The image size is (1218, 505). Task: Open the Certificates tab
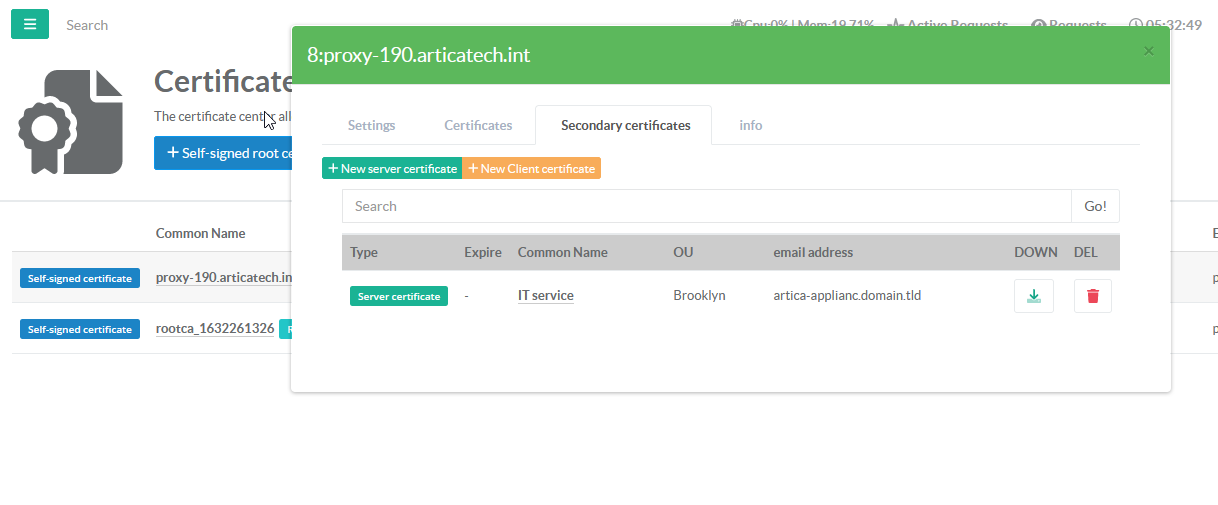tap(478, 125)
